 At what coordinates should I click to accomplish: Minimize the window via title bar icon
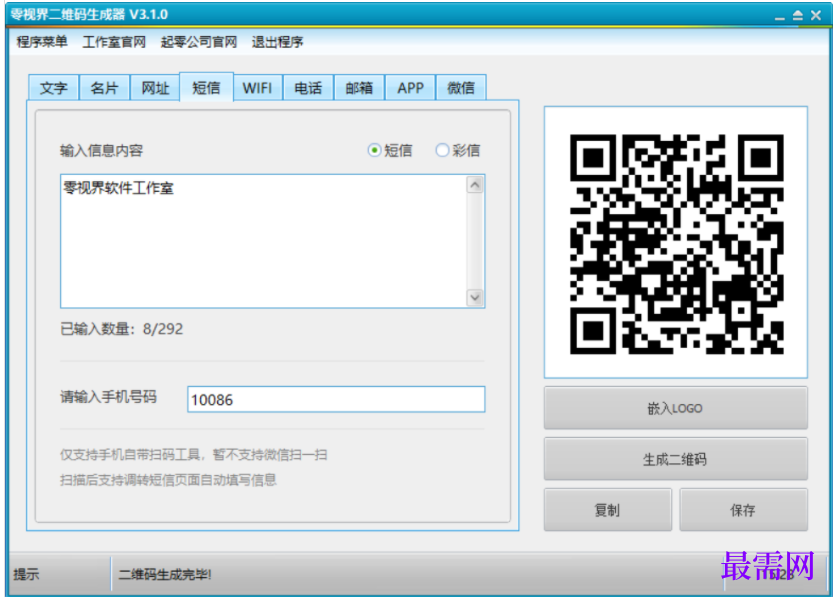pos(779,16)
